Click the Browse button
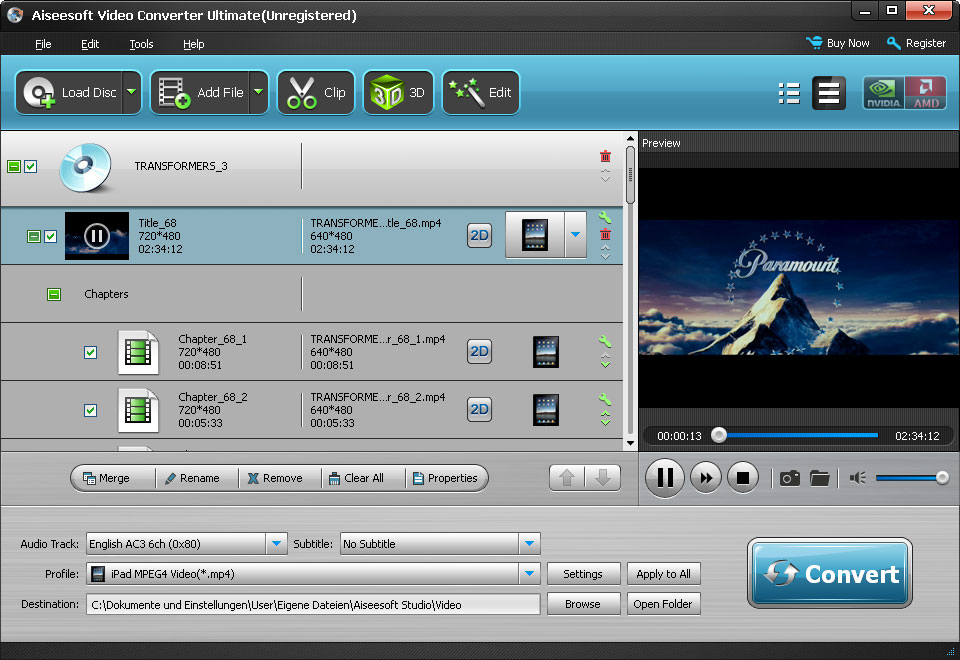This screenshot has height=660, width=960. pyautogui.click(x=583, y=604)
